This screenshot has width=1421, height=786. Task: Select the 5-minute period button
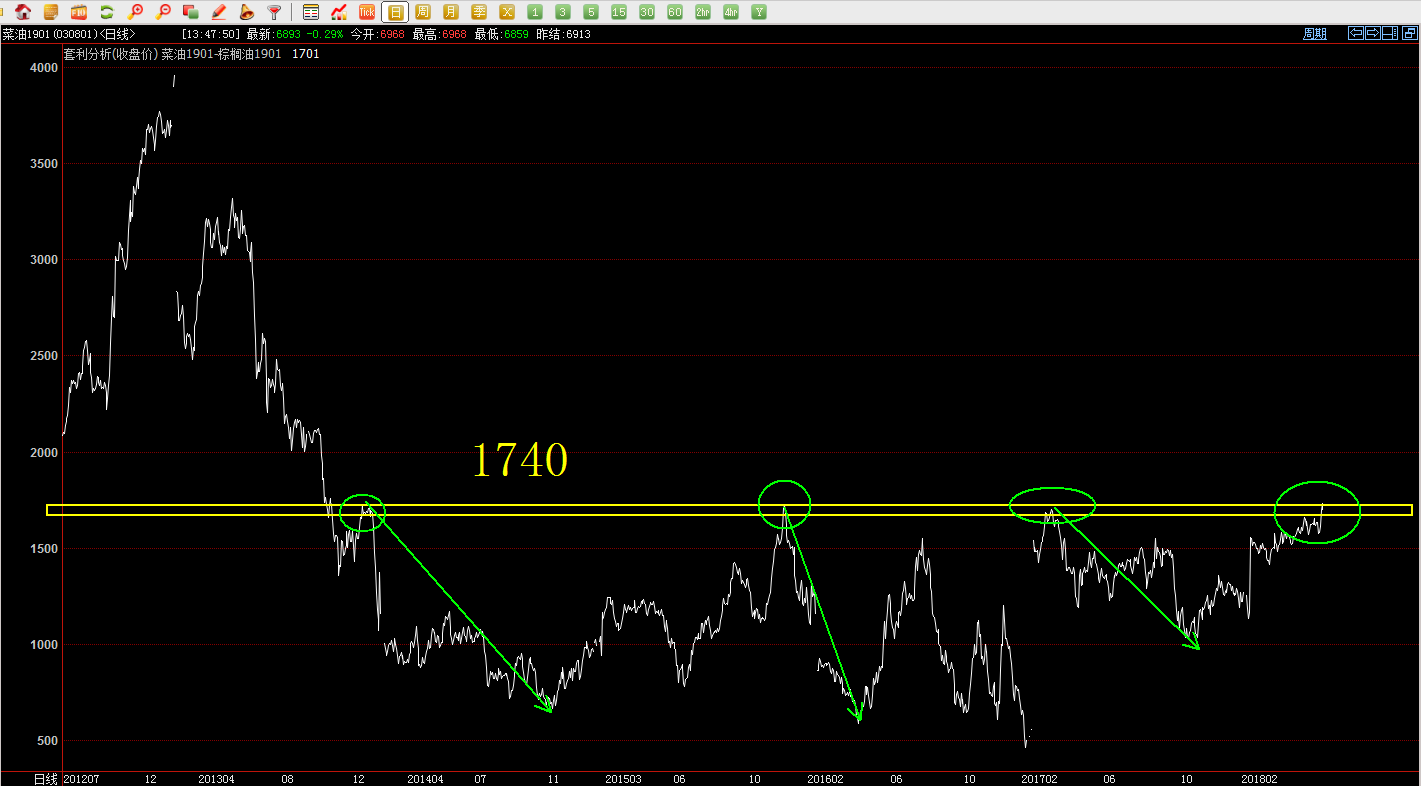point(591,12)
